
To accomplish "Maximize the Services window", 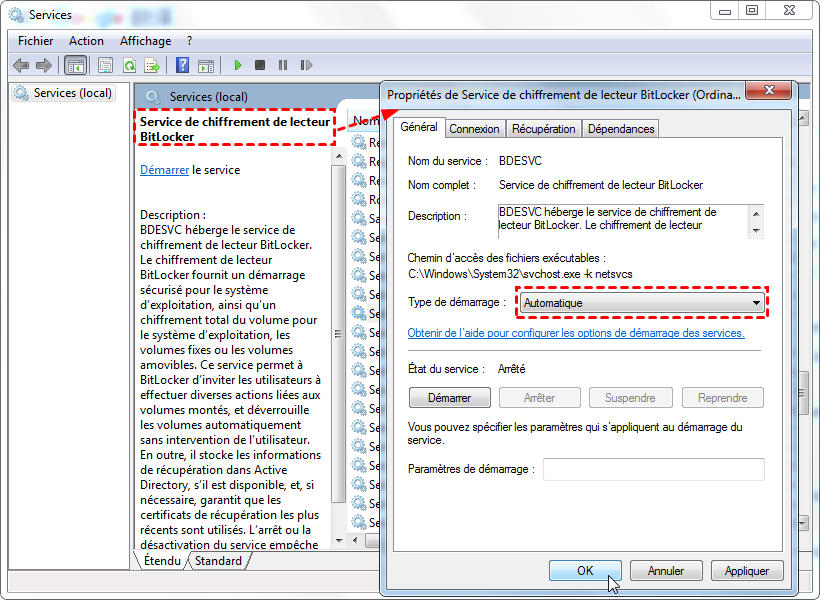I will click(x=752, y=10).
